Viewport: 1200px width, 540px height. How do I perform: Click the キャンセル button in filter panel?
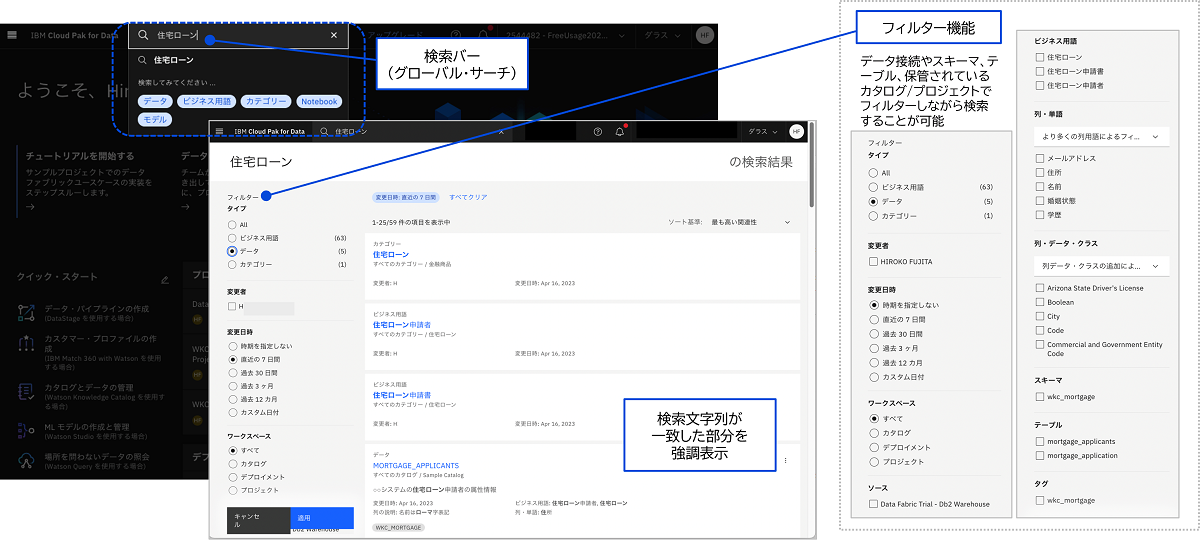pyautogui.click(x=258, y=519)
